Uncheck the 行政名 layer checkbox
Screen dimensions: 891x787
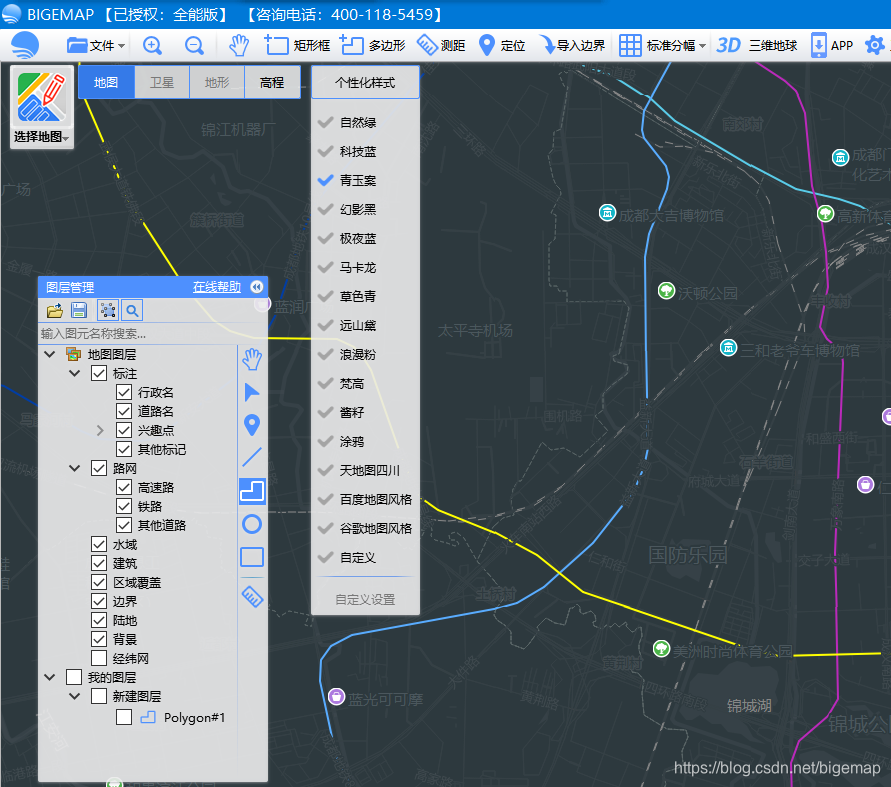[124, 392]
